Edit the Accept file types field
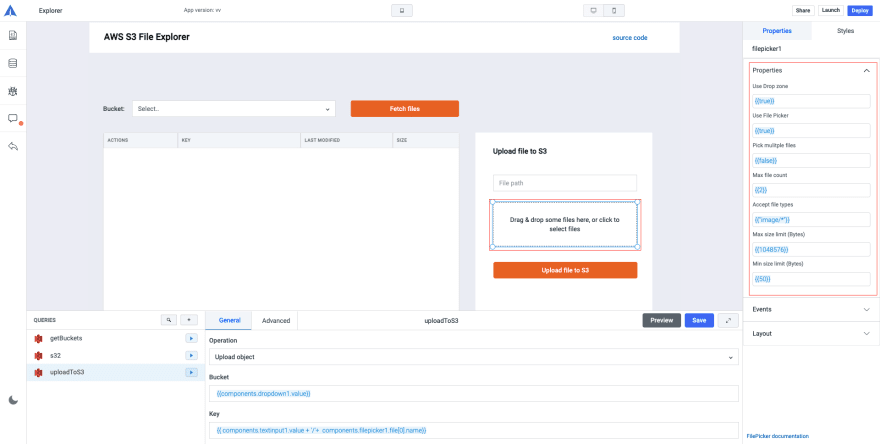The image size is (880, 444). [811, 219]
